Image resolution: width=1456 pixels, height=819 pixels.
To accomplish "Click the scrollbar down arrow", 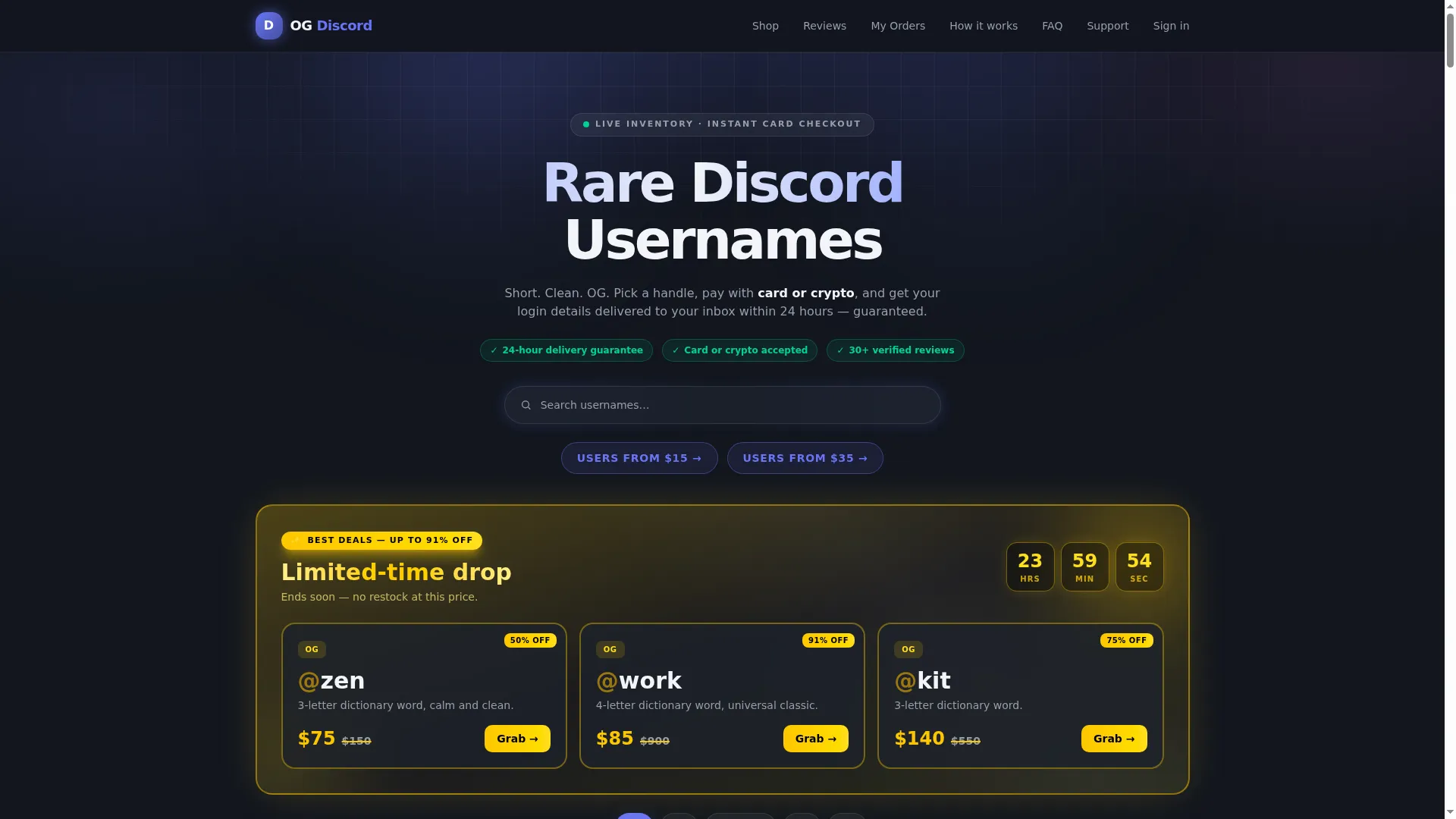I will pyautogui.click(x=1450, y=814).
